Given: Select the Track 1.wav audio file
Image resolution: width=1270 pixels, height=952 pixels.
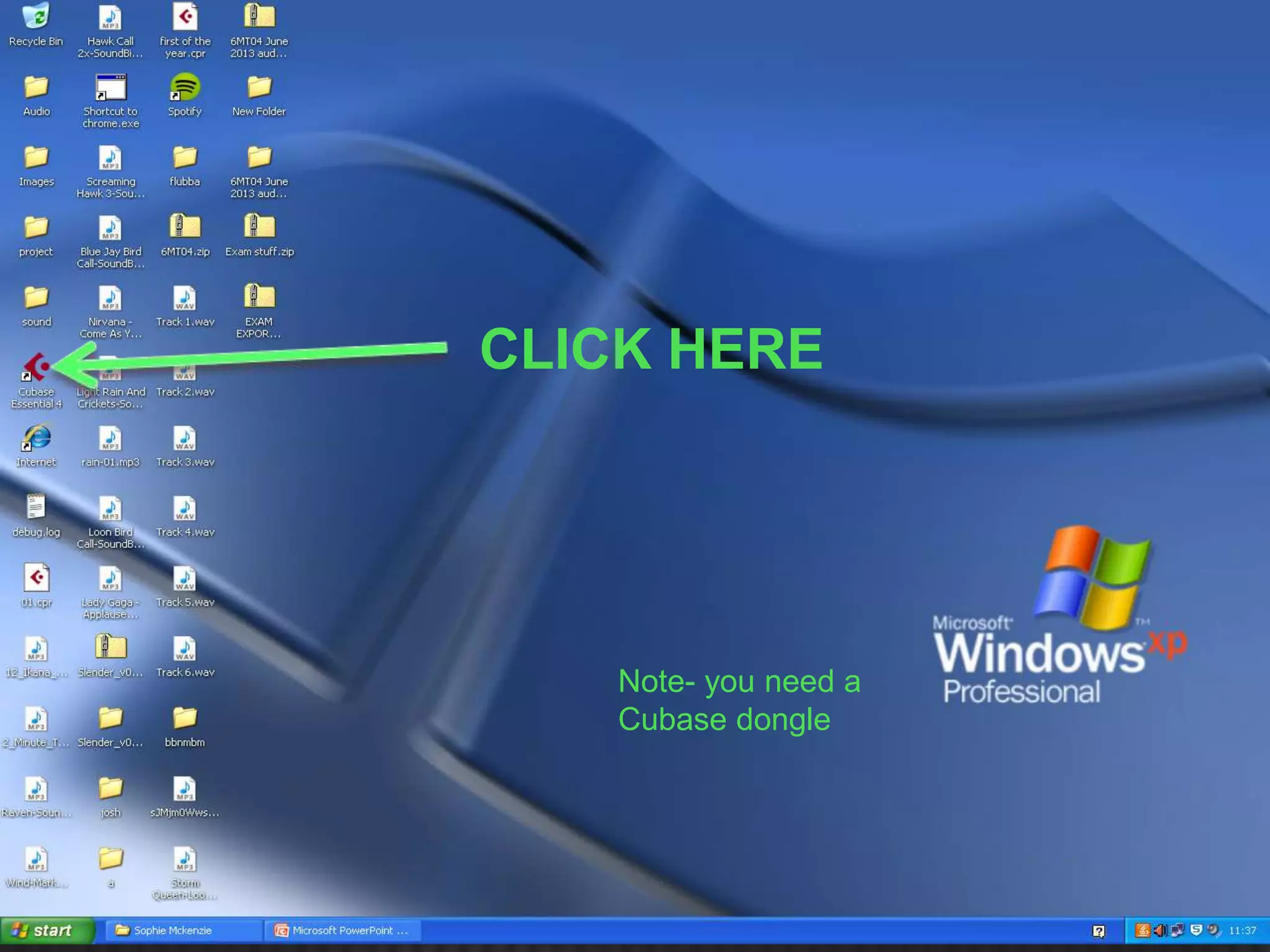Looking at the screenshot, I should coord(185,299).
